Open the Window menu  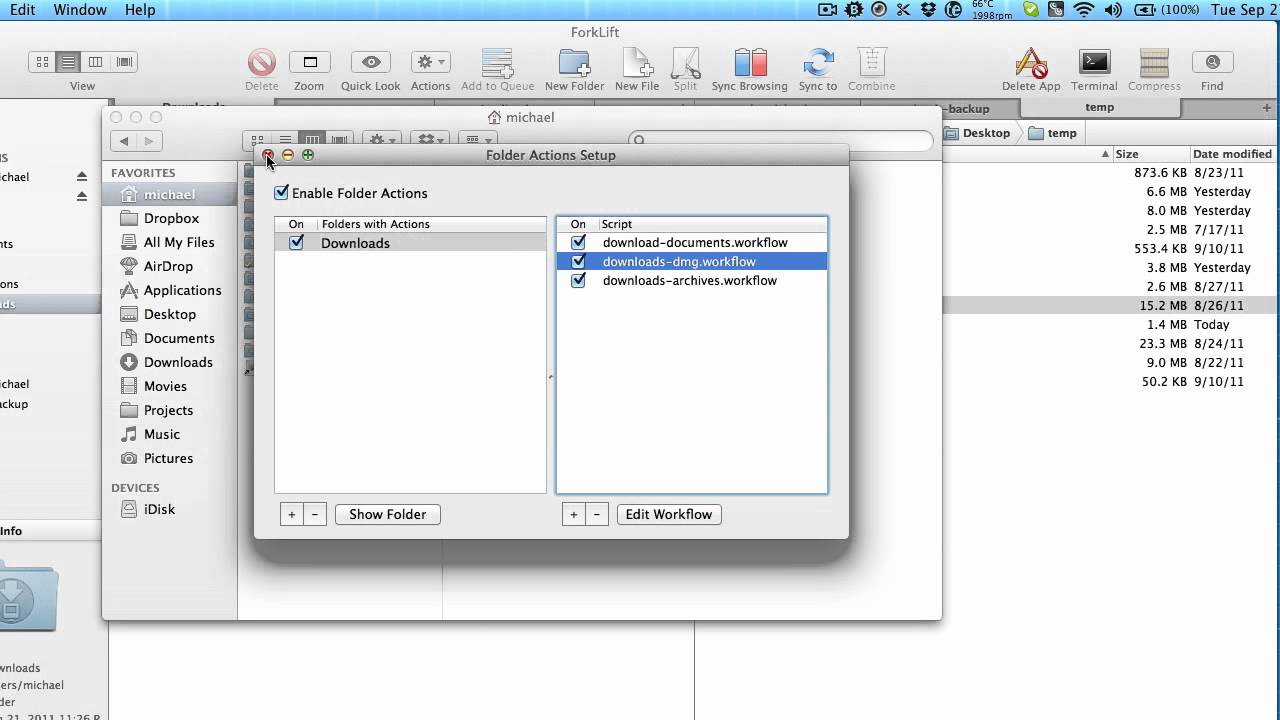pyautogui.click(x=80, y=10)
